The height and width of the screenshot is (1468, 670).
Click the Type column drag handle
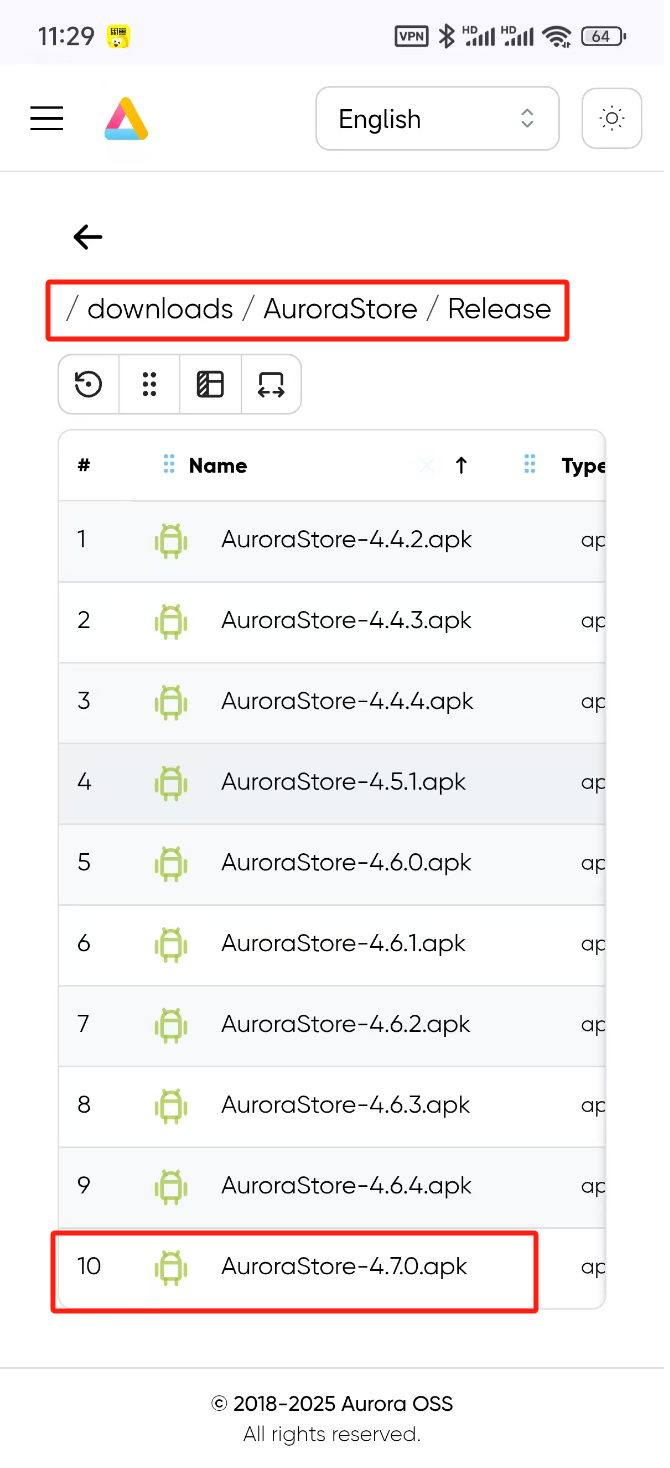click(x=531, y=465)
